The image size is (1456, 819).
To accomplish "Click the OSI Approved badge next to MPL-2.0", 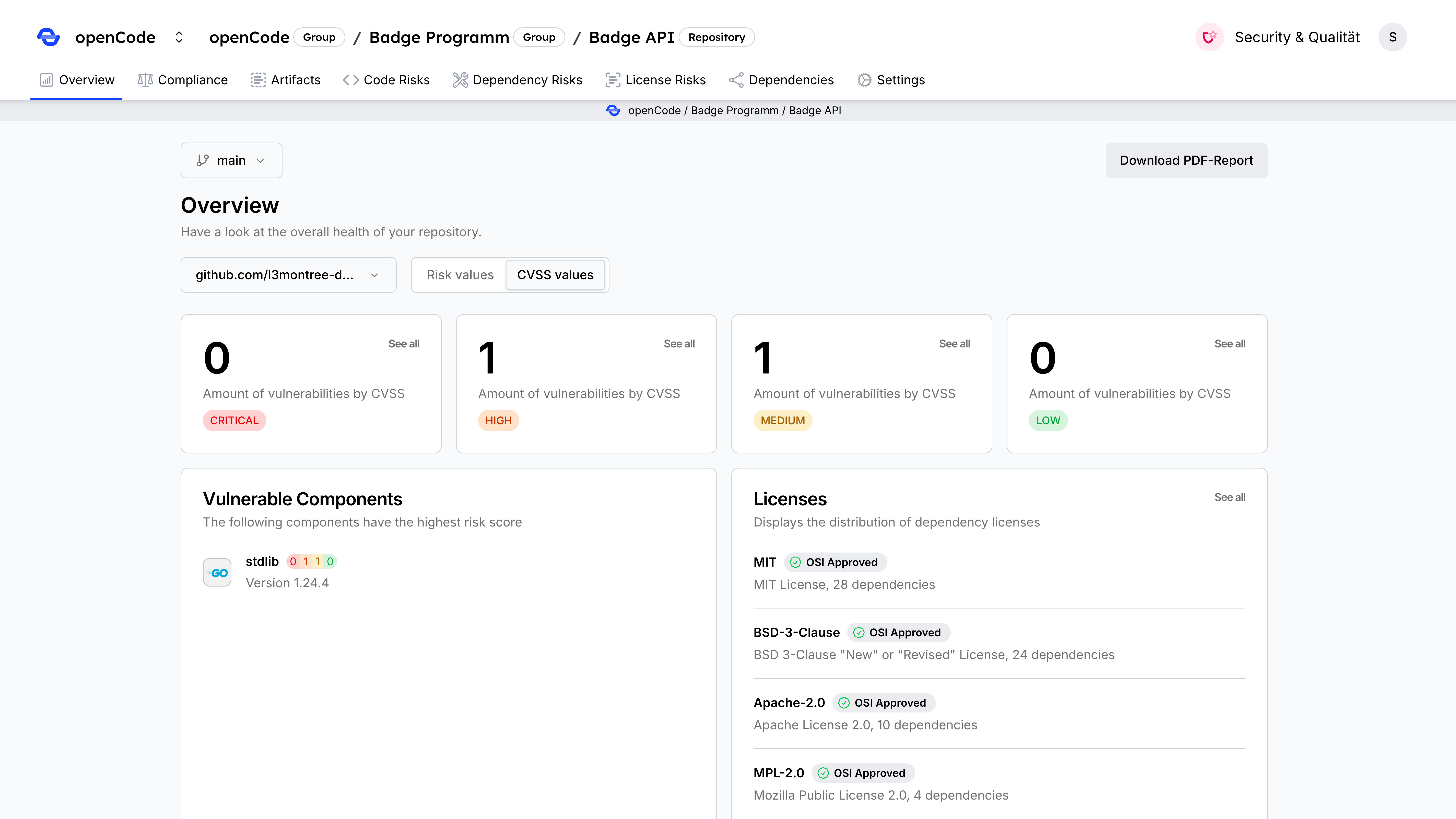I will (x=863, y=773).
